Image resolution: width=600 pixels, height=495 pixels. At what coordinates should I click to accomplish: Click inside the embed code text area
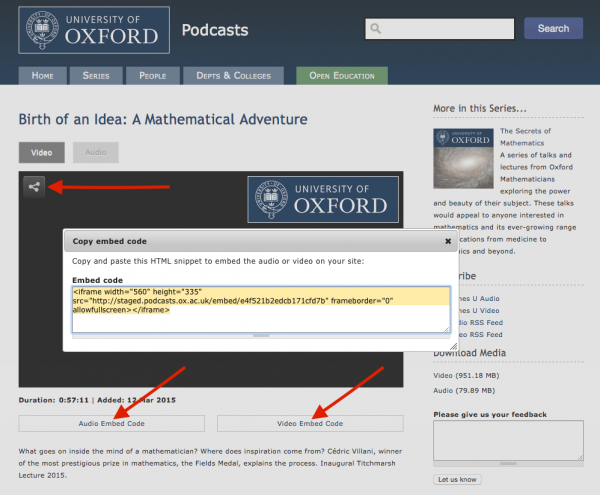261,309
